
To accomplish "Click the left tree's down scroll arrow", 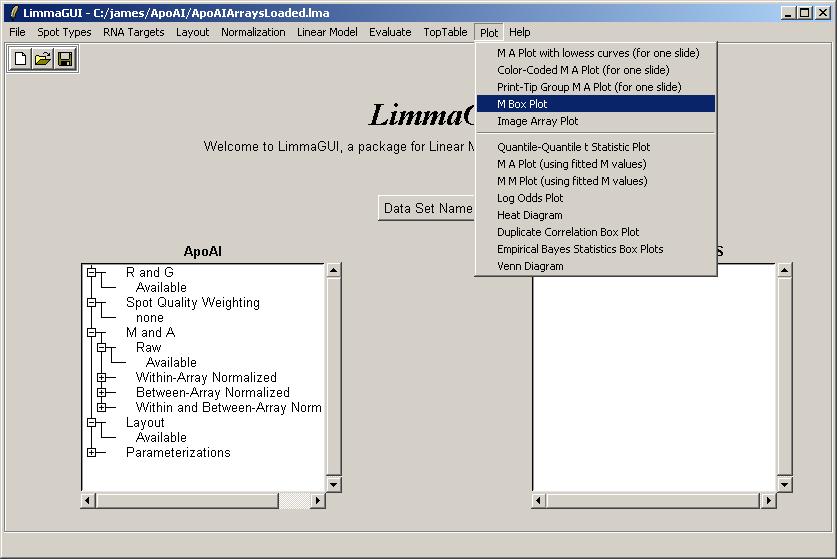I will click(334, 484).
